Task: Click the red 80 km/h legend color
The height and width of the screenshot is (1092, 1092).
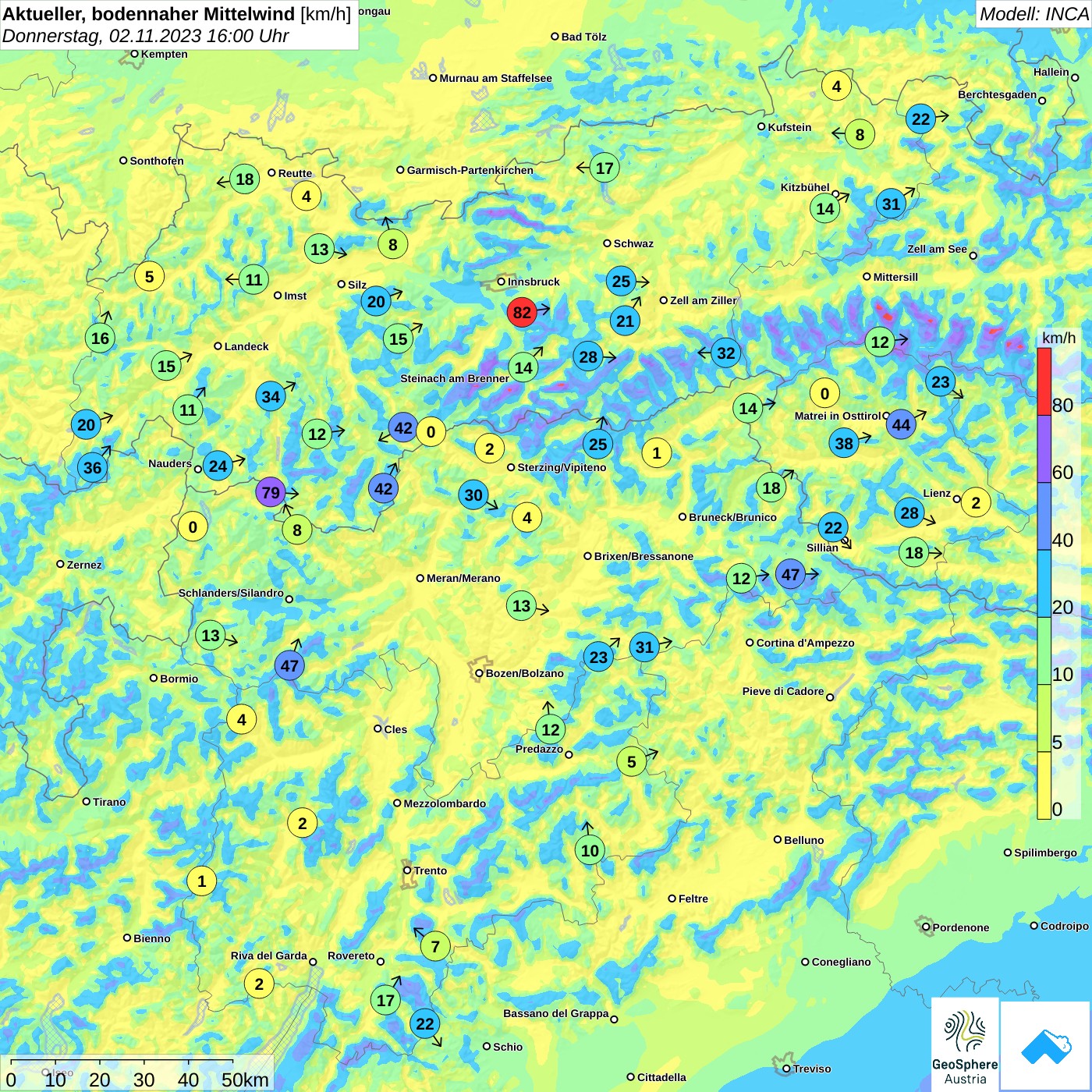Action: click(x=1044, y=381)
